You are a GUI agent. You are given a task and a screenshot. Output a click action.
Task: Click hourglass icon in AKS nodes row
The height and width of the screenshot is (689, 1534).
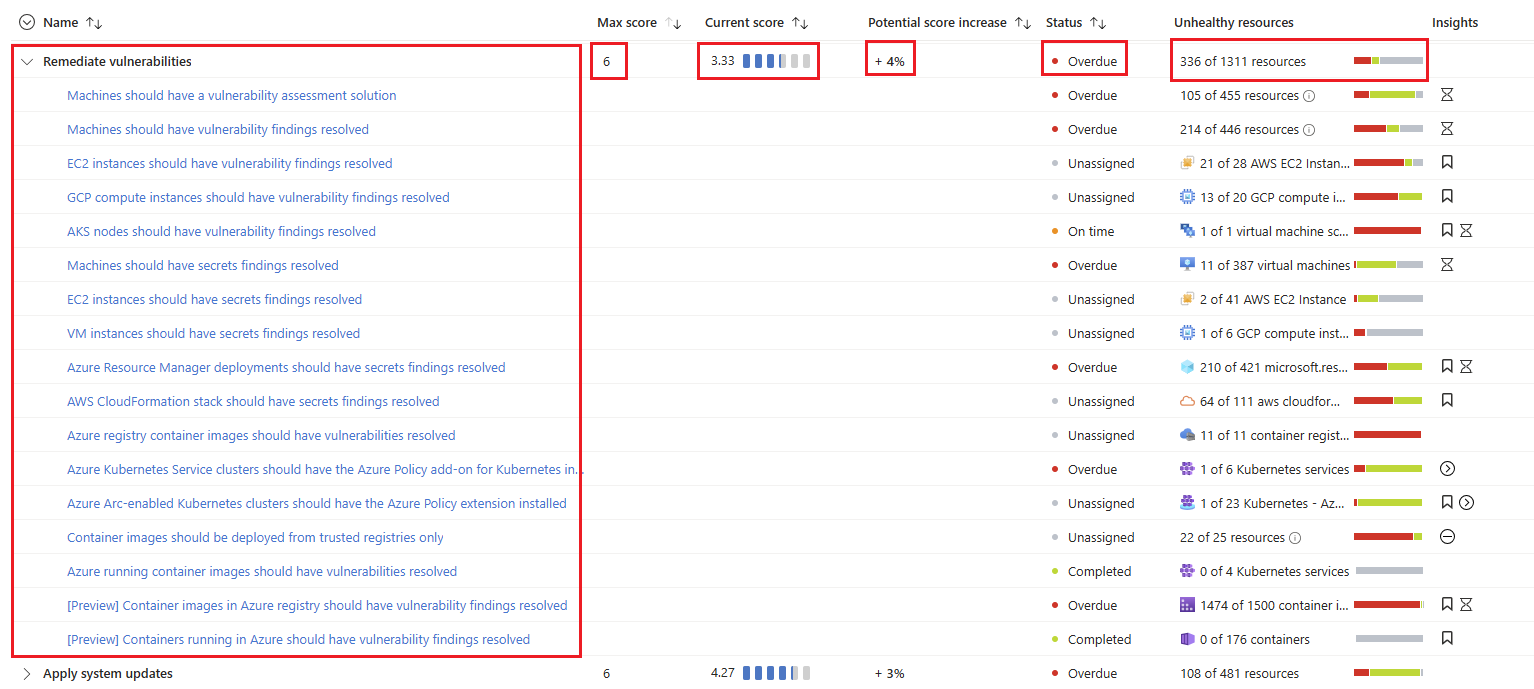[1466, 231]
